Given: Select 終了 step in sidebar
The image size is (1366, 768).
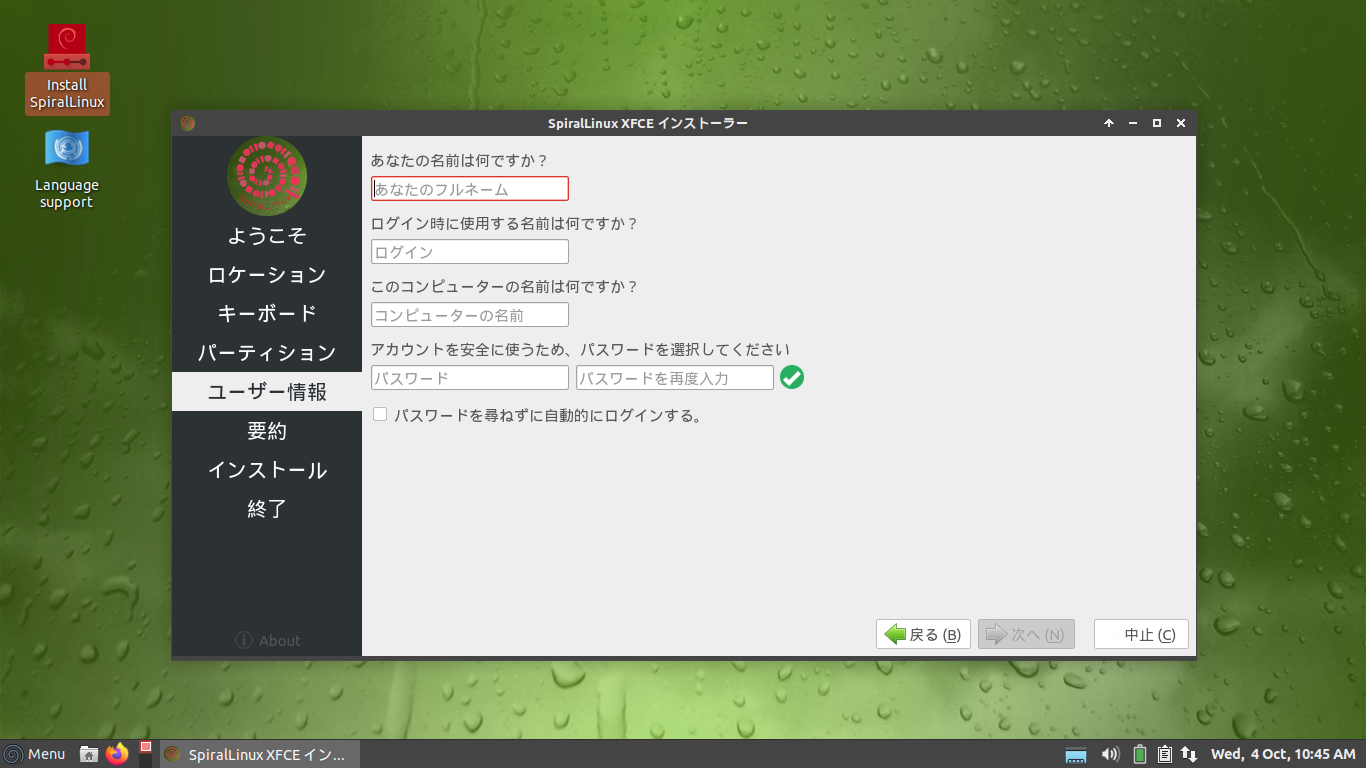Looking at the screenshot, I should [x=267, y=508].
